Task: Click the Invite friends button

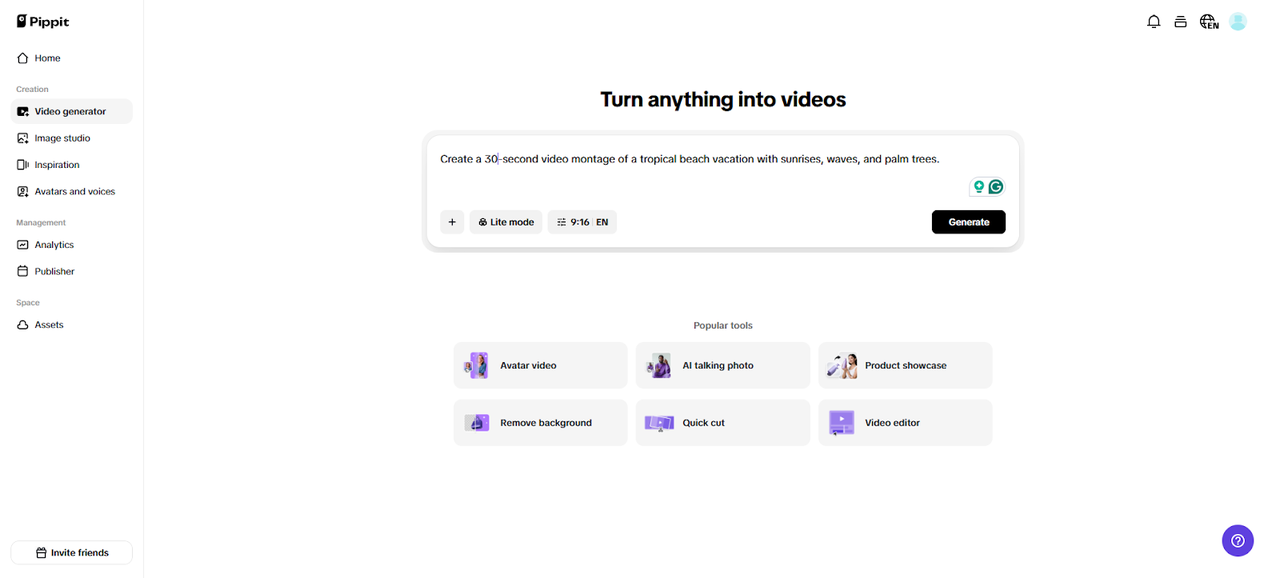Action: 71,552
